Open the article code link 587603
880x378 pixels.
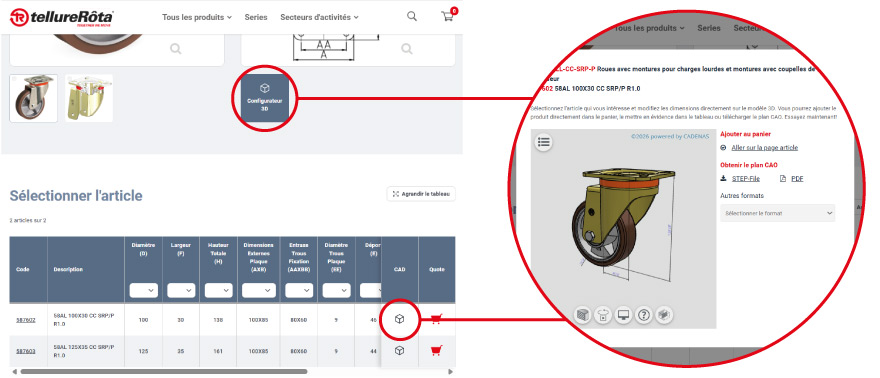coord(26,351)
